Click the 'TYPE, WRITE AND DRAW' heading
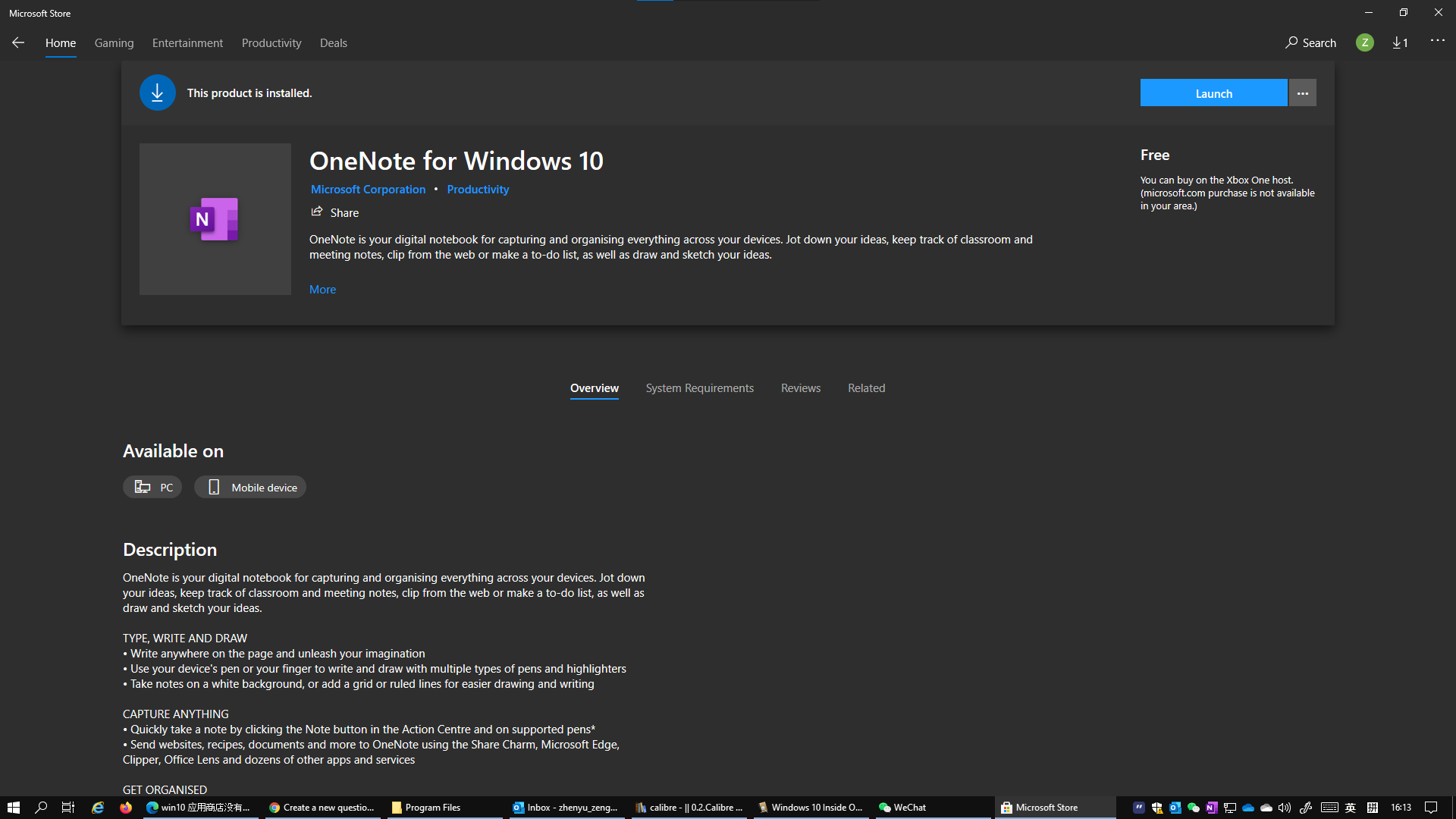 tap(185, 639)
